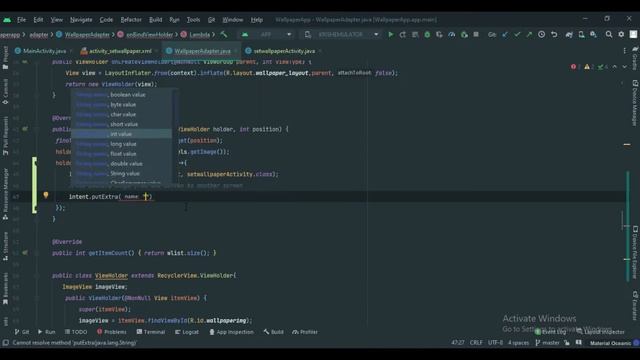640x360 pixels.
Task: Select 'int value' autocomplete suggestion
Action: pos(122,134)
